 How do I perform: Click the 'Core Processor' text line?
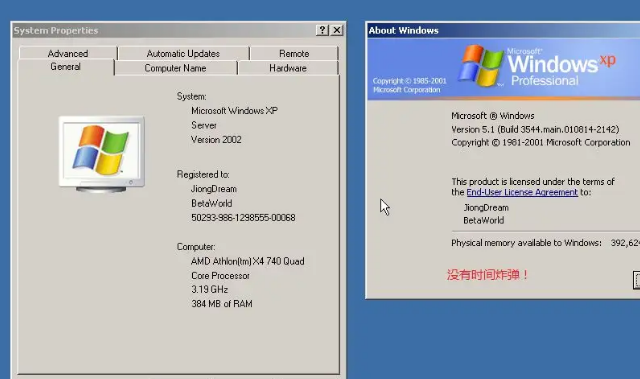220,276
